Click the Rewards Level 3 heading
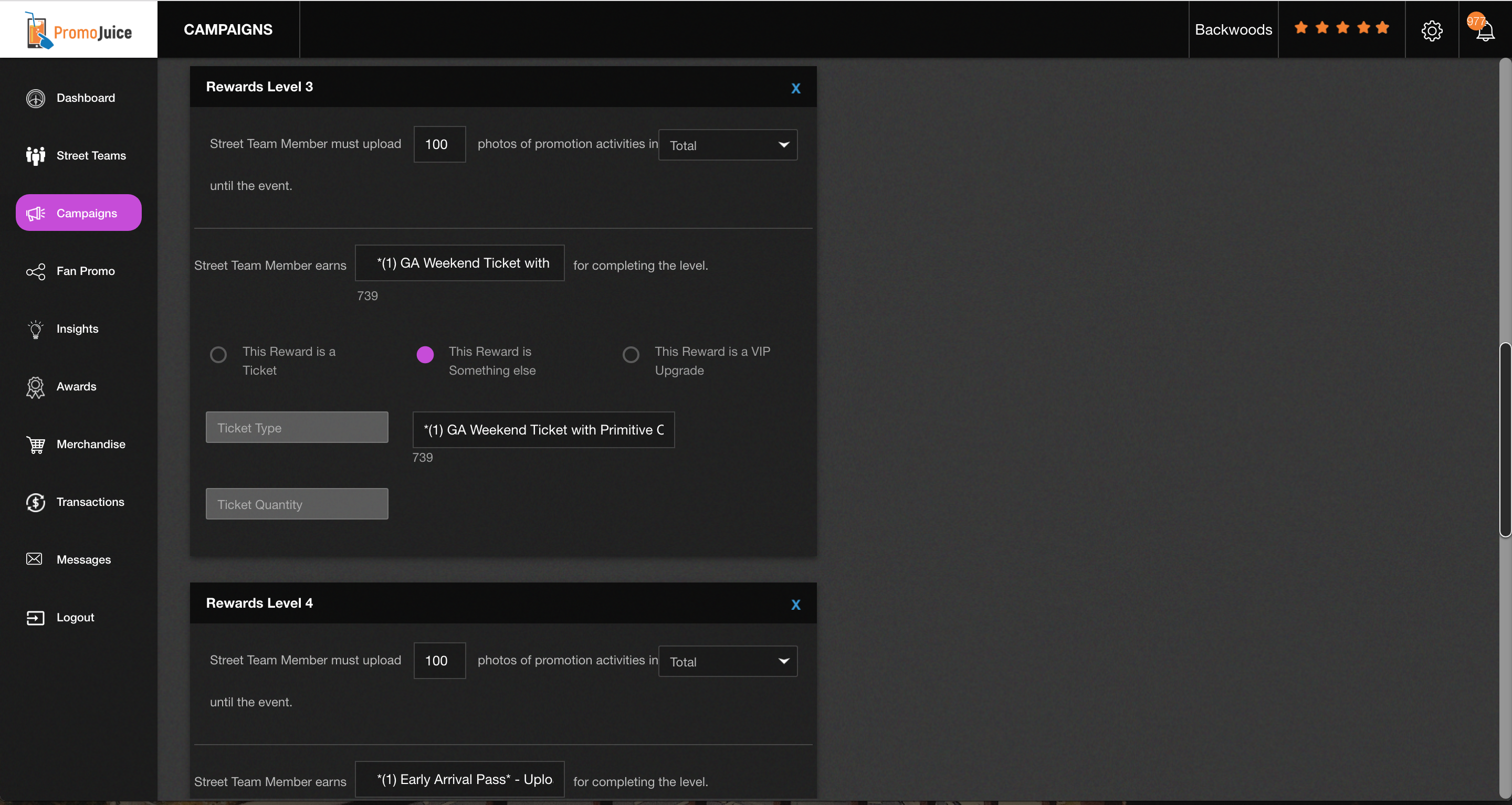The height and width of the screenshot is (805, 1512). pos(259,87)
